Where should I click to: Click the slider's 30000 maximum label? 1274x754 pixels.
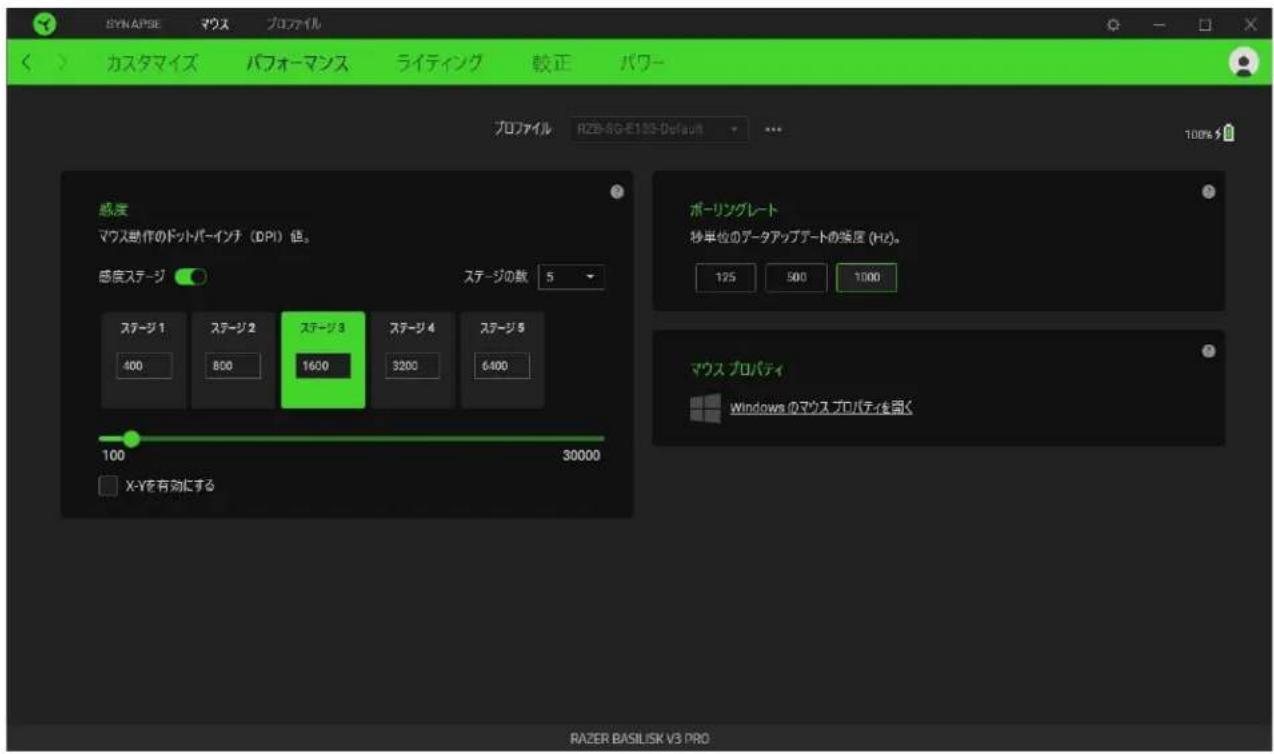pos(581,455)
